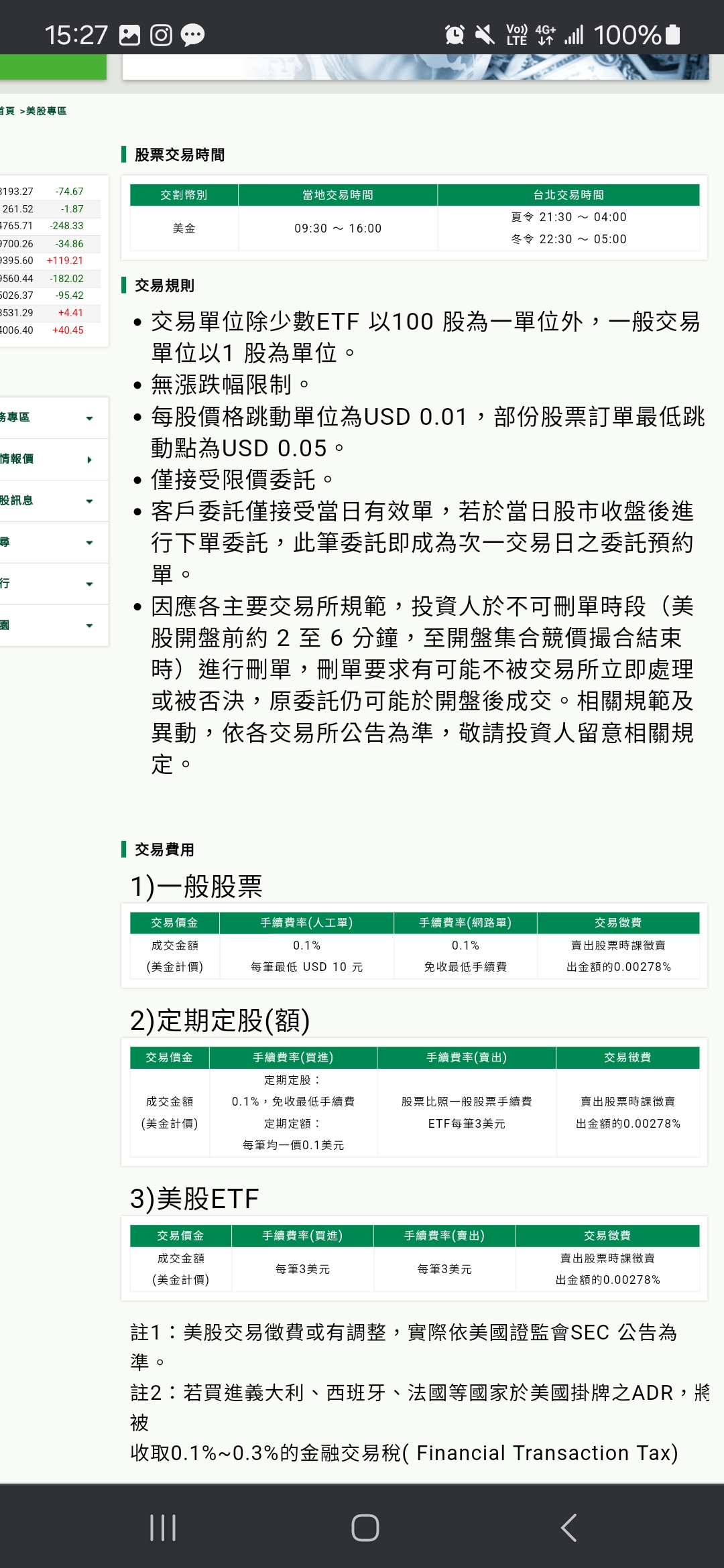Click the 每筆均一價0.1美元 text
Screen dimensions: 724x1568
[293, 1145]
